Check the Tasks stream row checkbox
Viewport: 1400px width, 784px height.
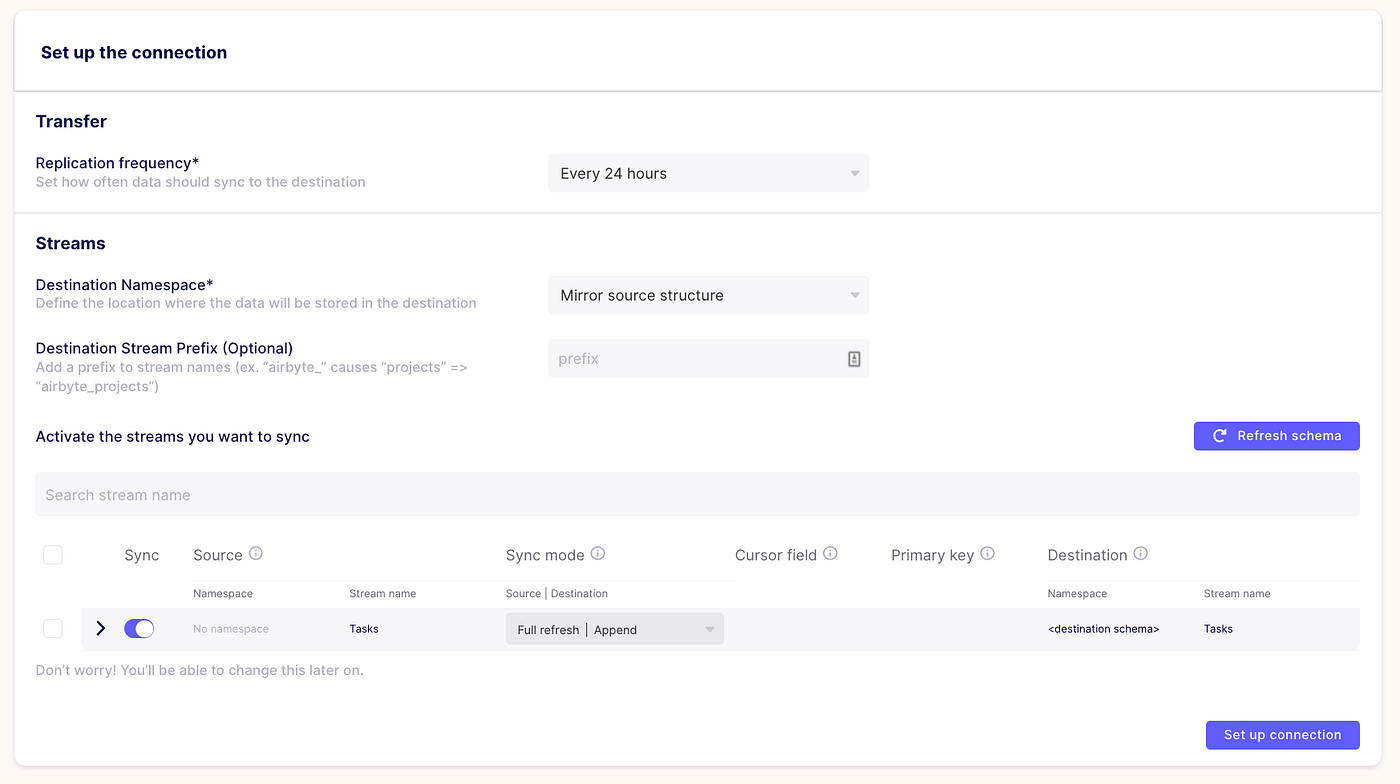coord(53,629)
